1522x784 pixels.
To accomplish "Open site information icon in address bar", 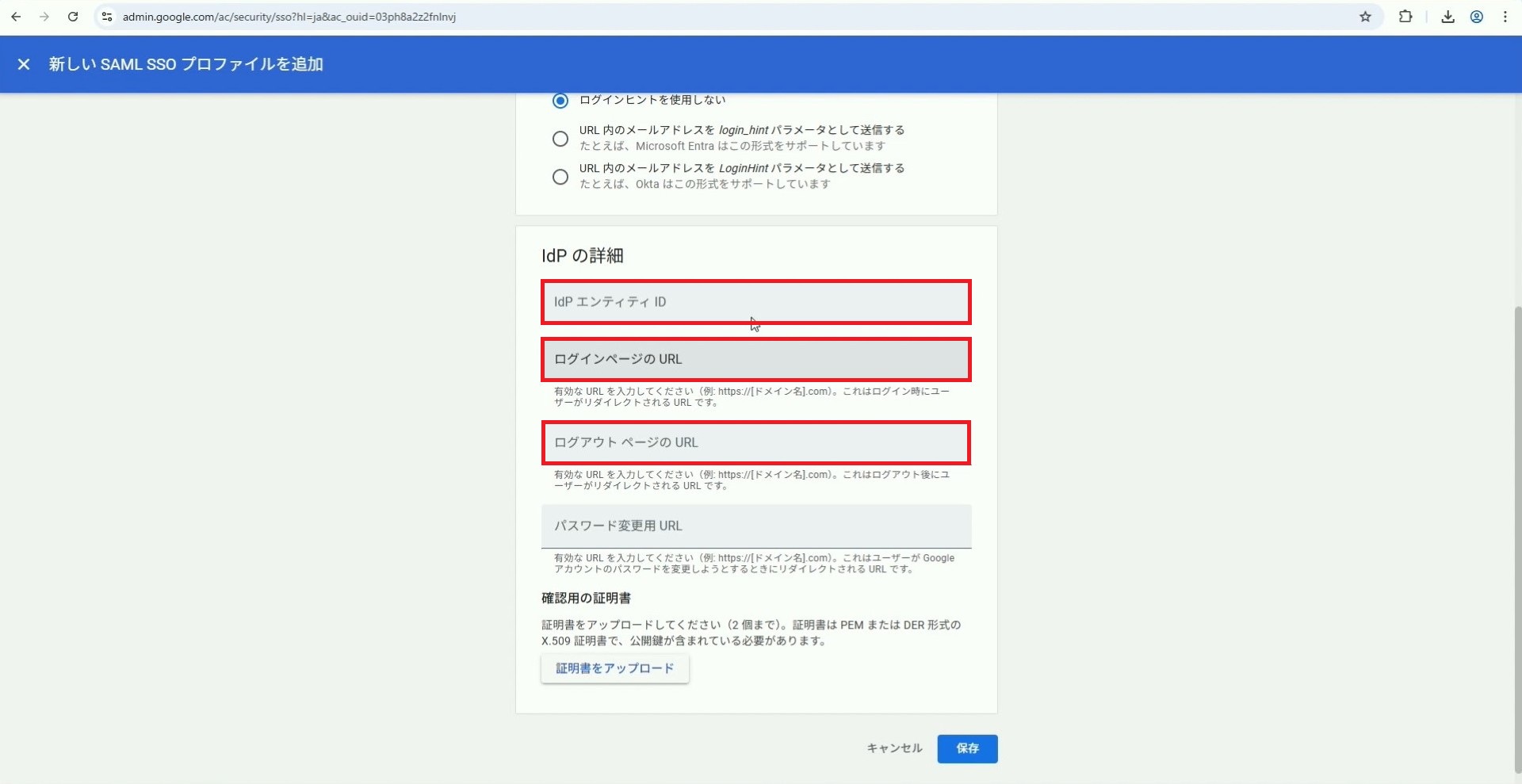I will coord(107,17).
